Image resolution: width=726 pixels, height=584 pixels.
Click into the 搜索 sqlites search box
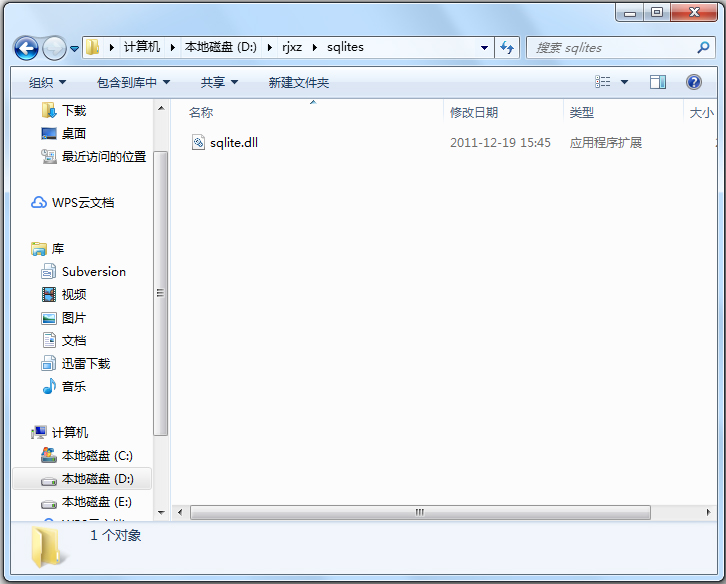610,47
